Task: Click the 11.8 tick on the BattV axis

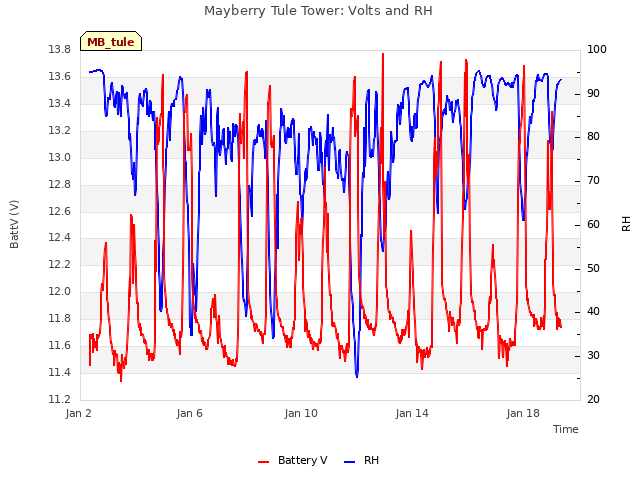Action: pos(60,318)
